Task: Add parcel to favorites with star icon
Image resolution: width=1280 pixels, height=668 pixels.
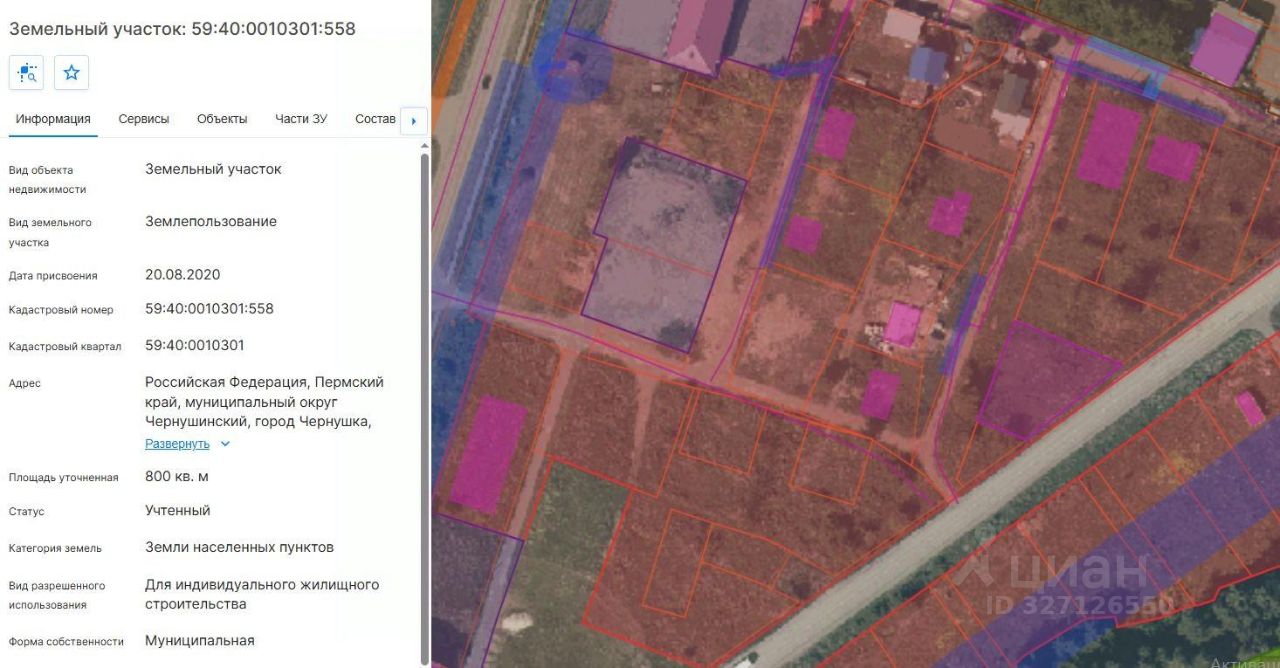Action: pos(71,73)
